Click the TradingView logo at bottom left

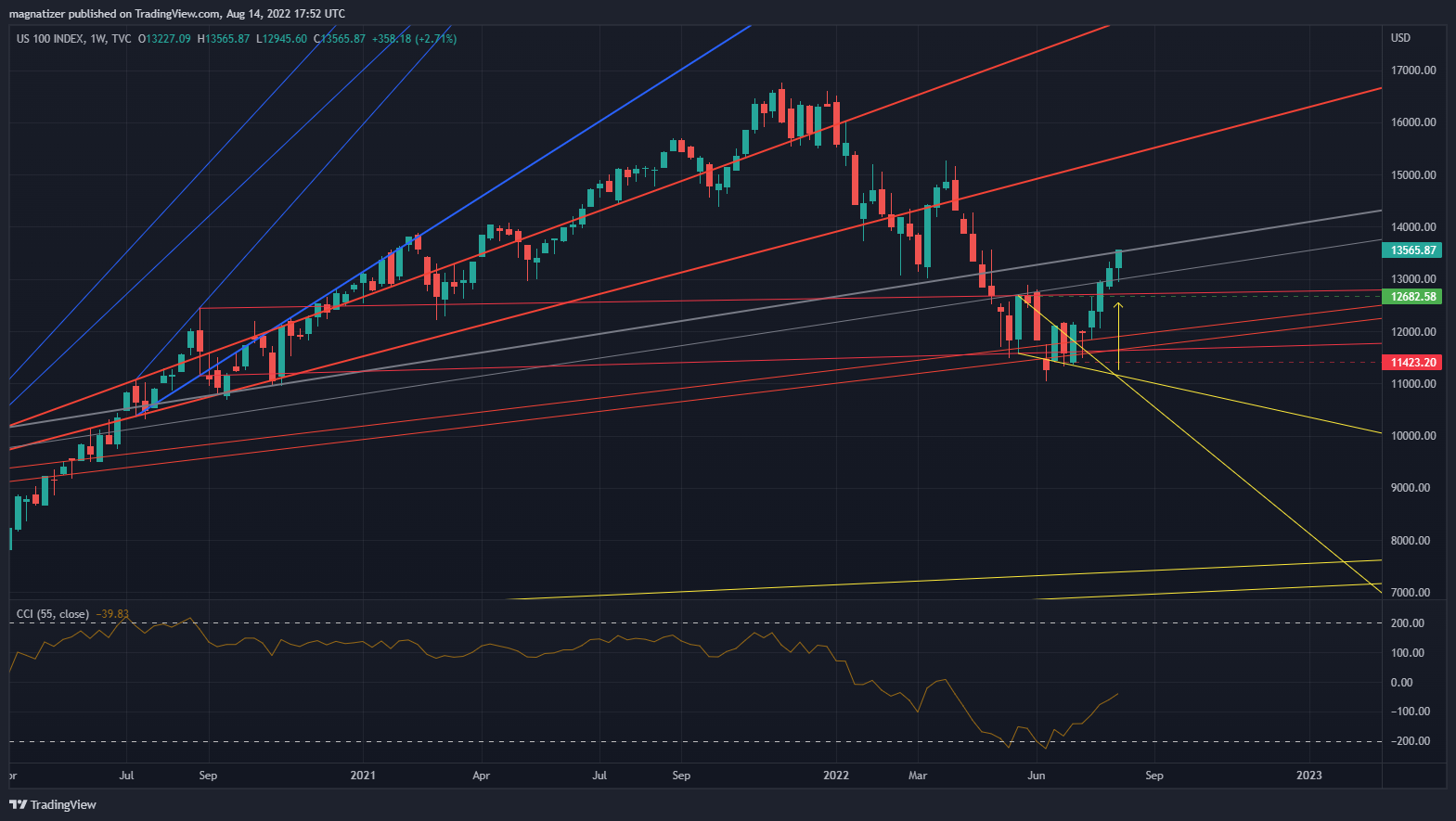pos(53,804)
